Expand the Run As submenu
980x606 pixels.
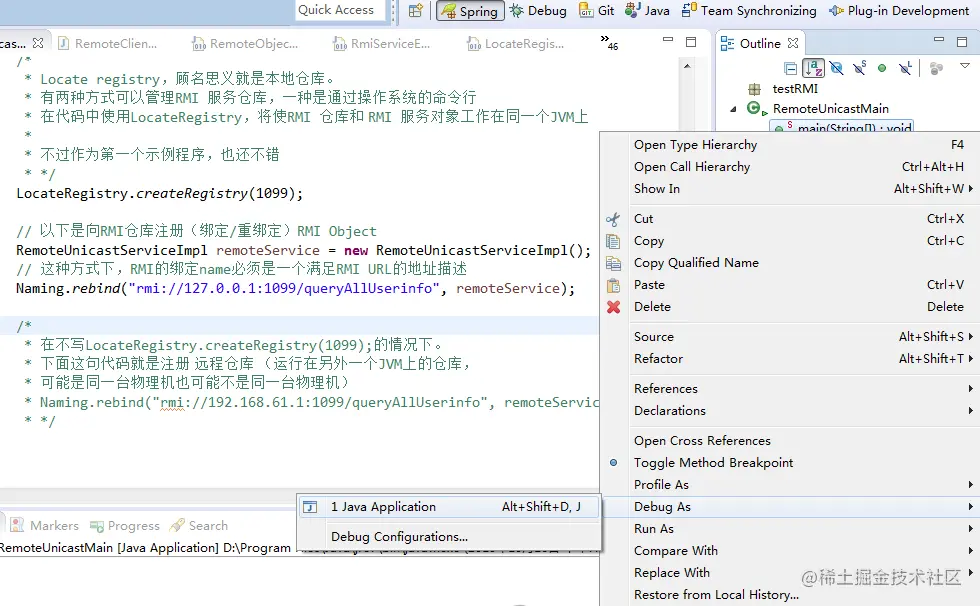[789, 529]
